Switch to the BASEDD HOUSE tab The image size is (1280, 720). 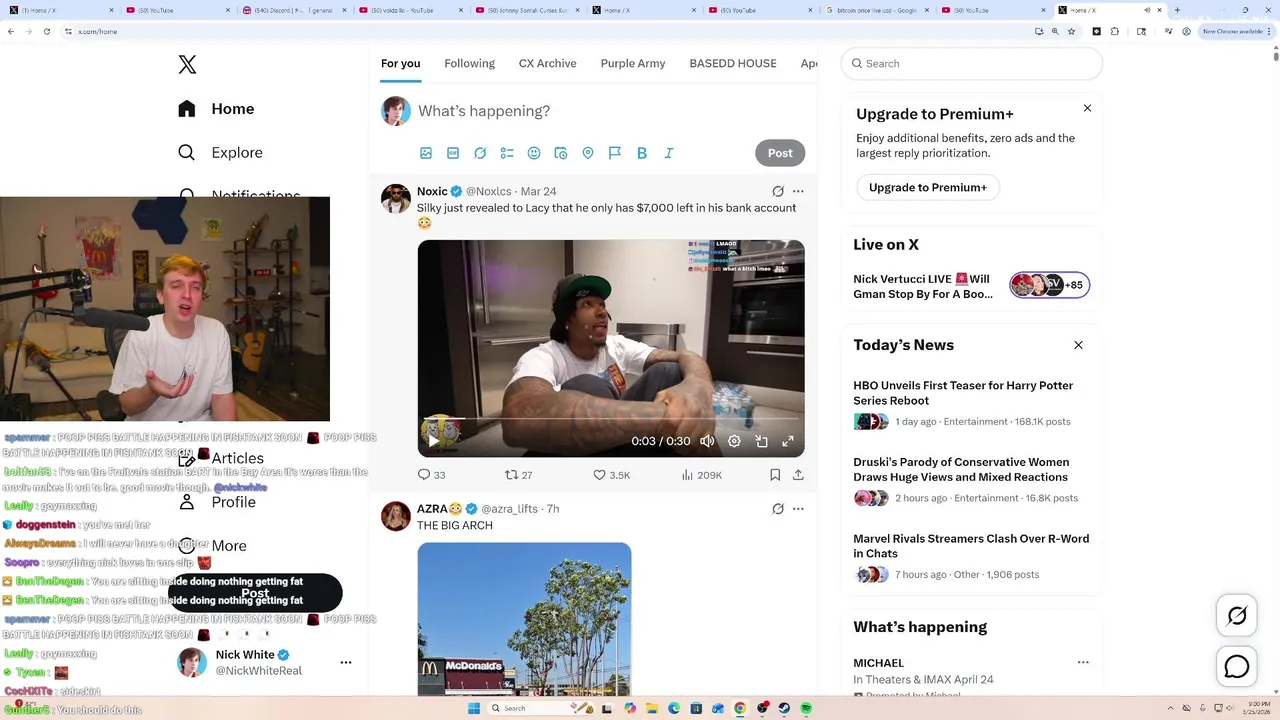tap(733, 63)
